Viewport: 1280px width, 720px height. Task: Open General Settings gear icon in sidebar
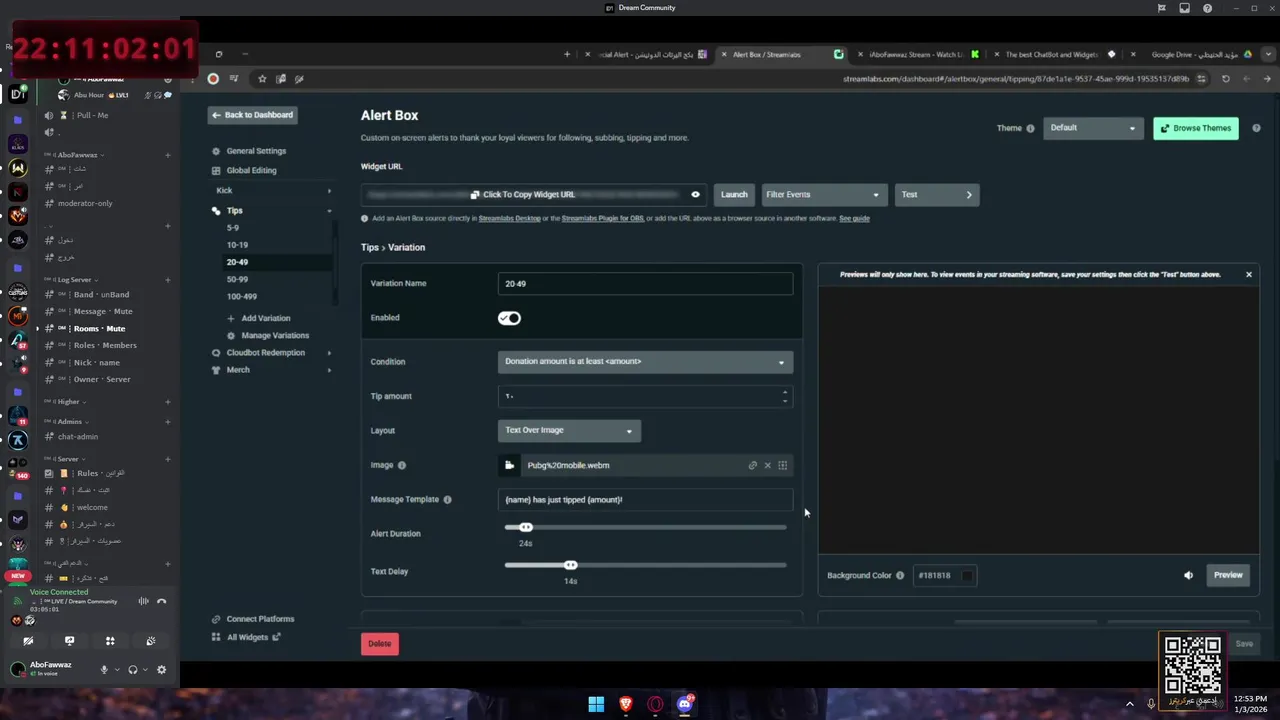click(216, 151)
